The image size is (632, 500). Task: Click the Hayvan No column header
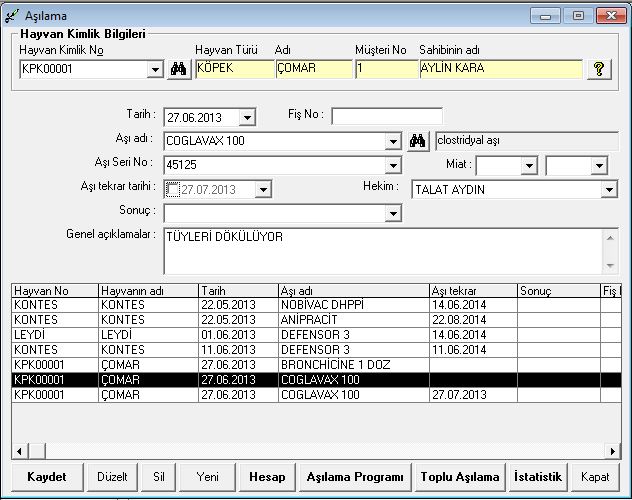coord(55,290)
